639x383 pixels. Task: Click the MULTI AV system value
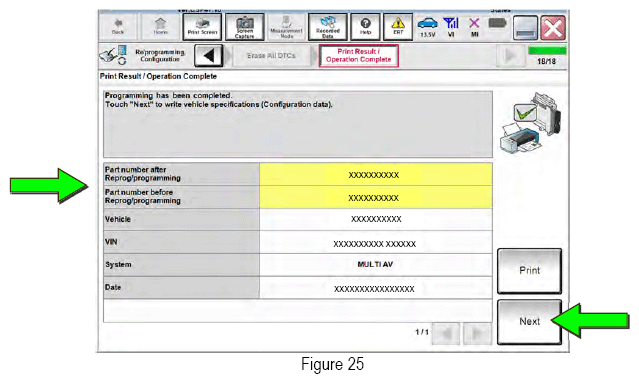tap(375, 264)
